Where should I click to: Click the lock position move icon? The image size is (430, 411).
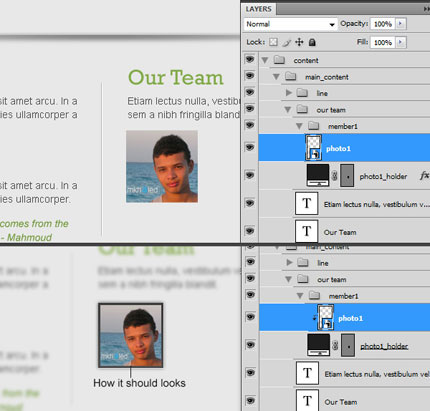(299, 42)
